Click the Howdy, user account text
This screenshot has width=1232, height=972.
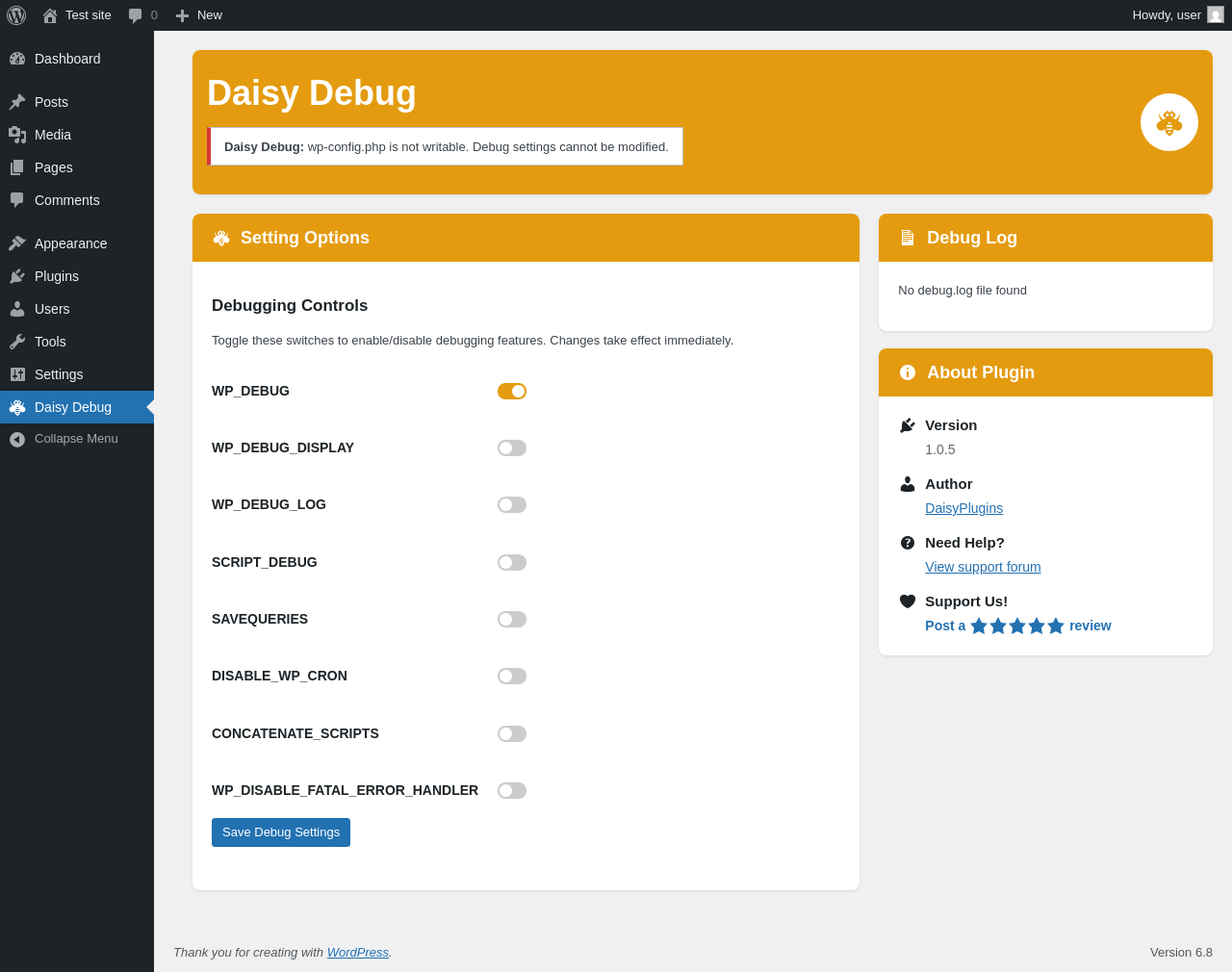point(1167,15)
